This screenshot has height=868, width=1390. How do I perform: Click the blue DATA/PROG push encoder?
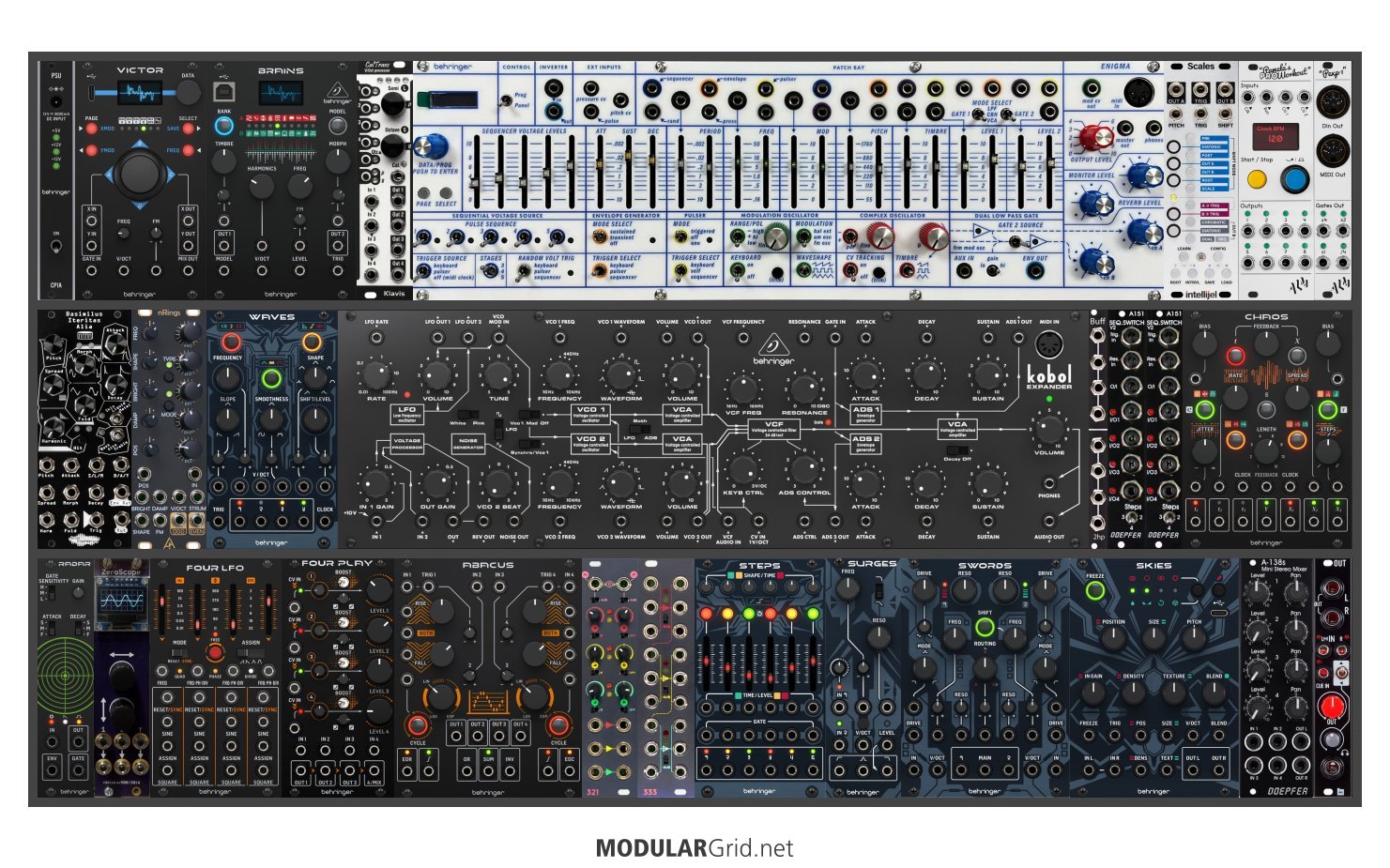[431, 147]
